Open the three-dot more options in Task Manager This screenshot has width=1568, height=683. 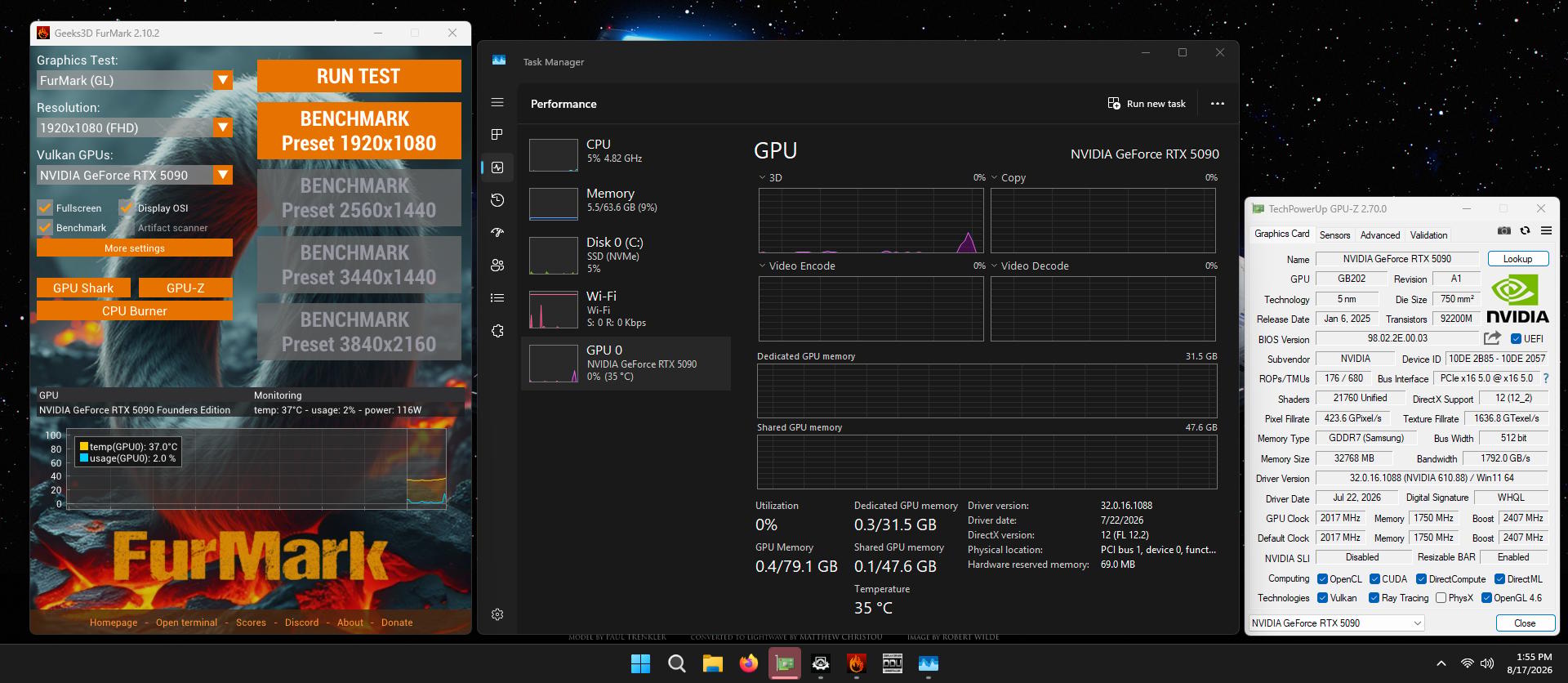(1217, 104)
